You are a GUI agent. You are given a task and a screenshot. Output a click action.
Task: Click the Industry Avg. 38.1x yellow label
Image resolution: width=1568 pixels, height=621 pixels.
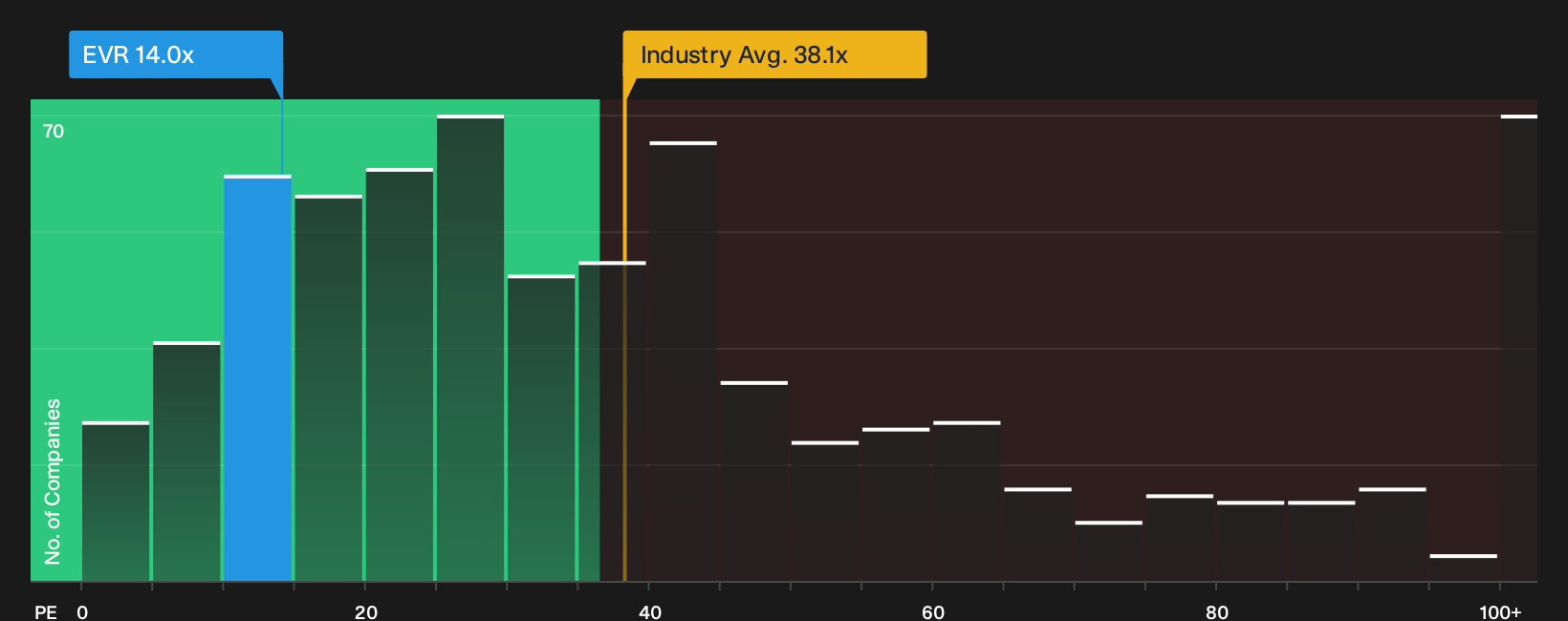pos(774,54)
